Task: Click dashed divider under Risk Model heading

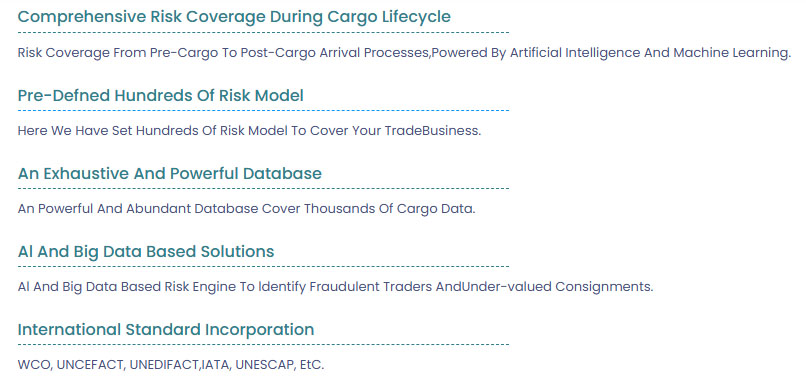Action: point(263,110)
